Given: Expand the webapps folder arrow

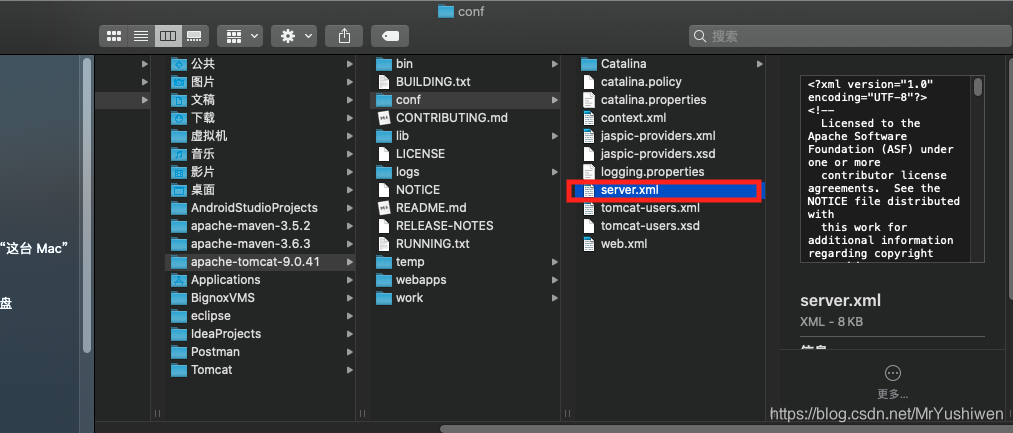Looking at the screenshot, I should click(x=555, y=280).
